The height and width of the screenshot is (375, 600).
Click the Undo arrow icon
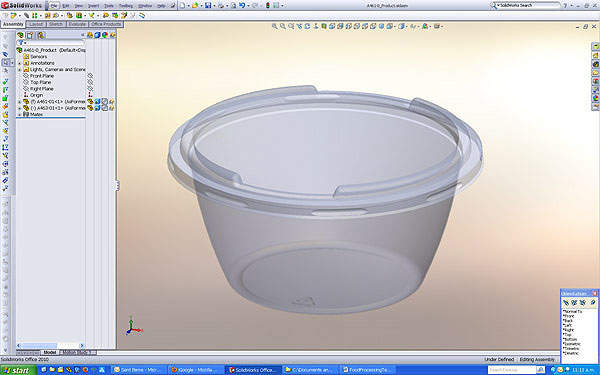242,5
